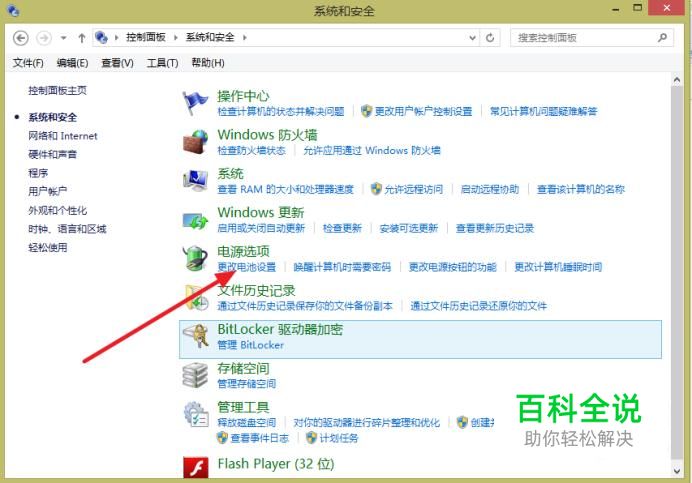The image size is (692, 483).
Task: Expand chevron before 控制面板 breadcrumb
Action: click(117, 38)
